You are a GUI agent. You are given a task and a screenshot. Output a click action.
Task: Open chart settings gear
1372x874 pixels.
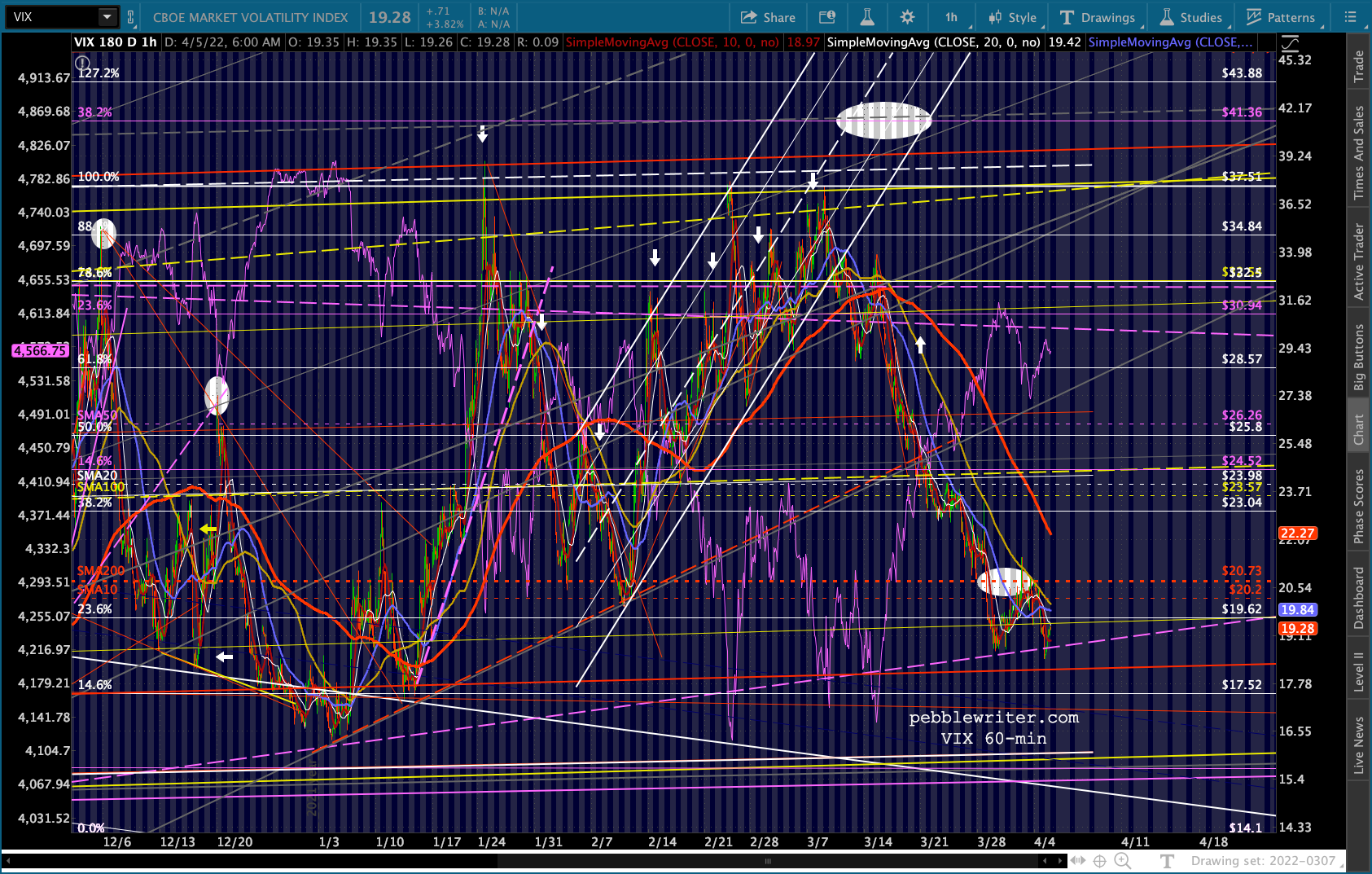click(908, 17)
